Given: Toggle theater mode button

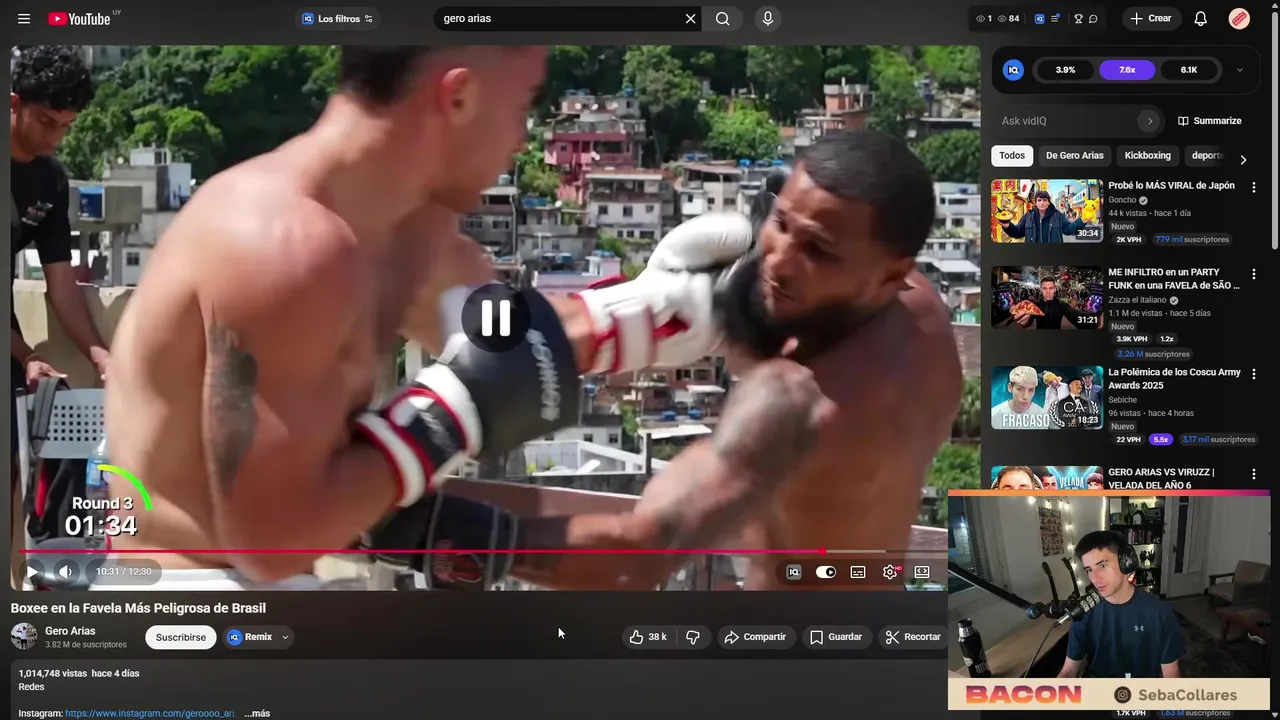Looking at the screenshot, I should pyautogui.click(x=922, y=572).
